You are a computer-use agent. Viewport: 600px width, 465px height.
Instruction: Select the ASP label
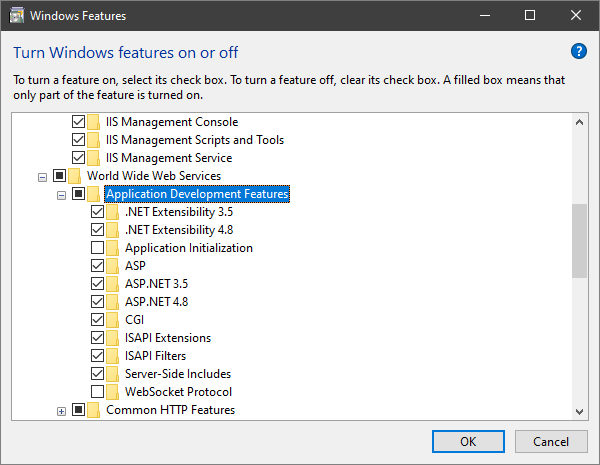click(x=135, y=266)
